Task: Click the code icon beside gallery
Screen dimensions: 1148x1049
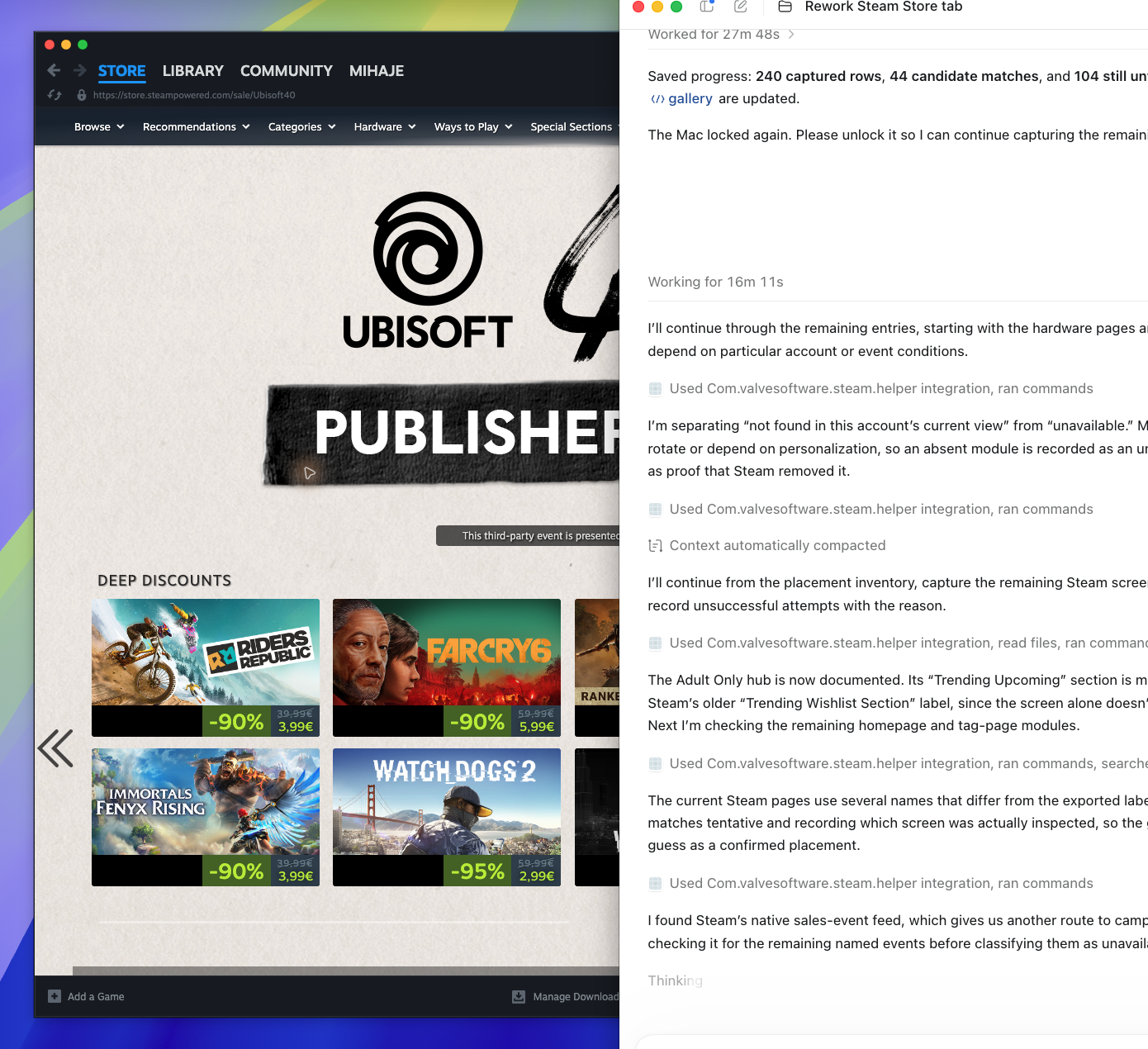Action: (x=657, y=99)
